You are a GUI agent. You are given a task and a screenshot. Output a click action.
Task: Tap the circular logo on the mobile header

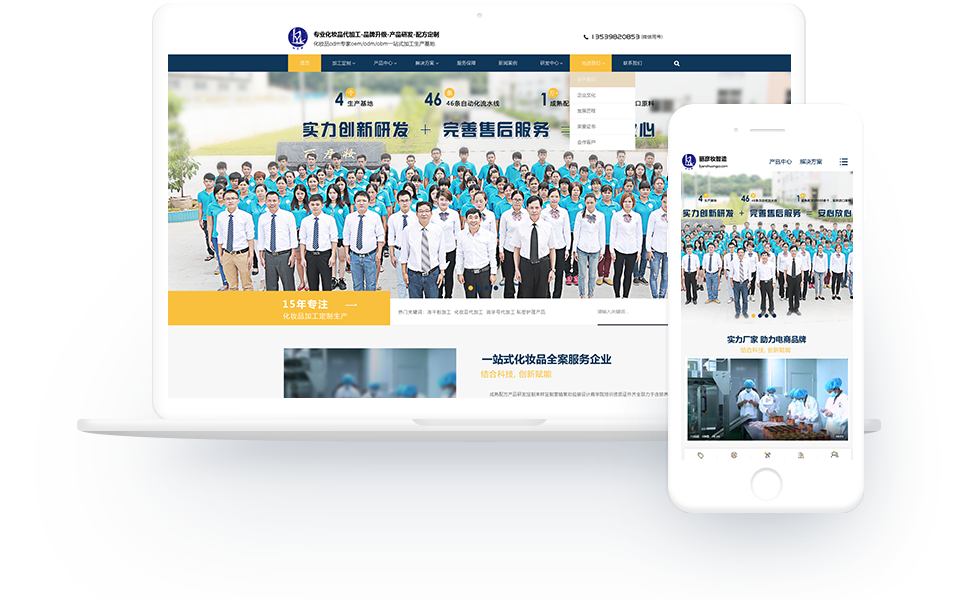pyautogui.click(x=688, y=160)
